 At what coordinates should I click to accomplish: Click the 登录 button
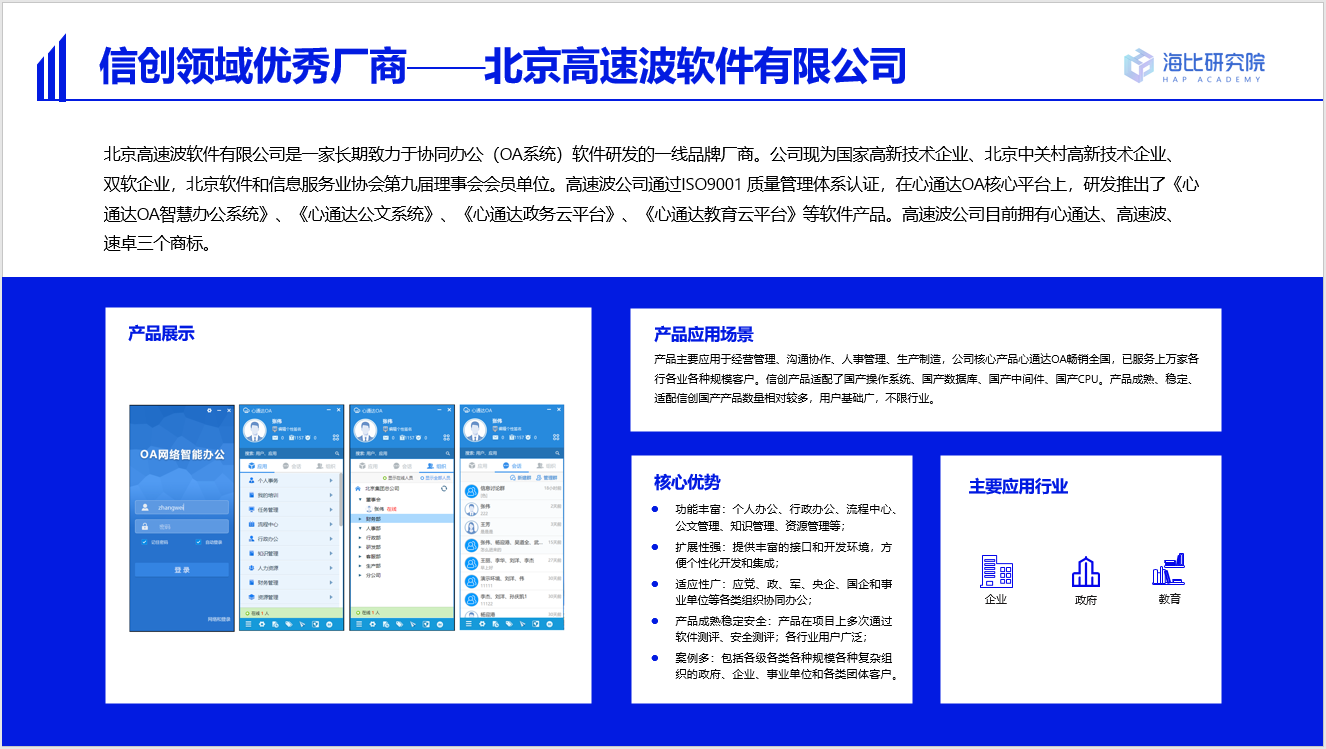(x=182, y=570)
